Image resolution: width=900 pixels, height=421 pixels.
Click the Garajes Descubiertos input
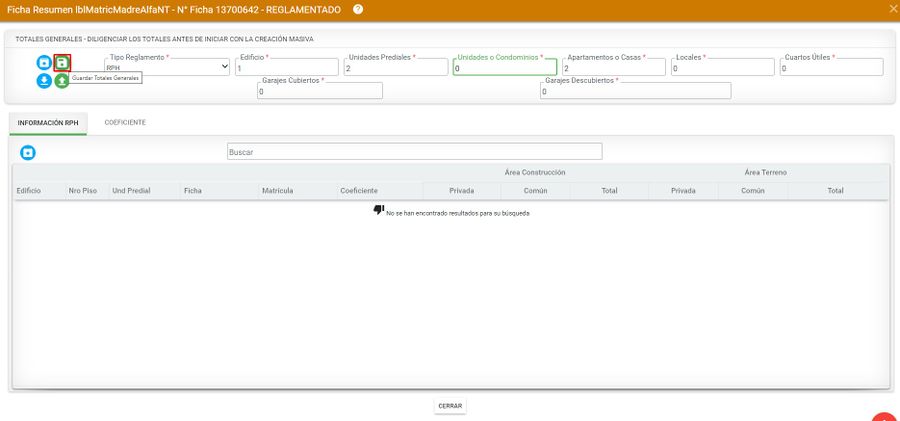(x=634, y=92)
